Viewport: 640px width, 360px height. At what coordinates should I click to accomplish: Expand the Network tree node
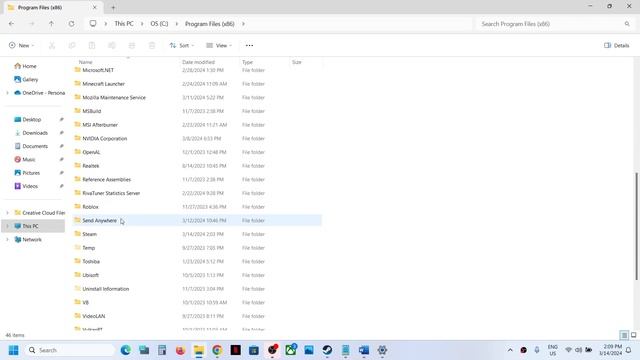7,240
